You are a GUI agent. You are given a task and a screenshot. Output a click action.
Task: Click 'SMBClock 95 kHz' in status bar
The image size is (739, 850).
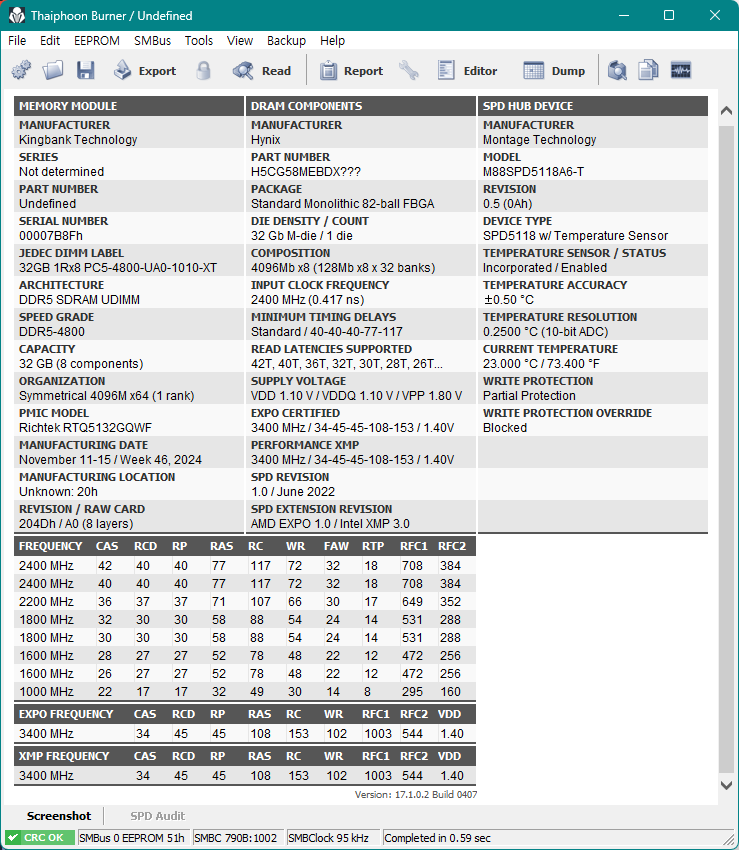329,838
